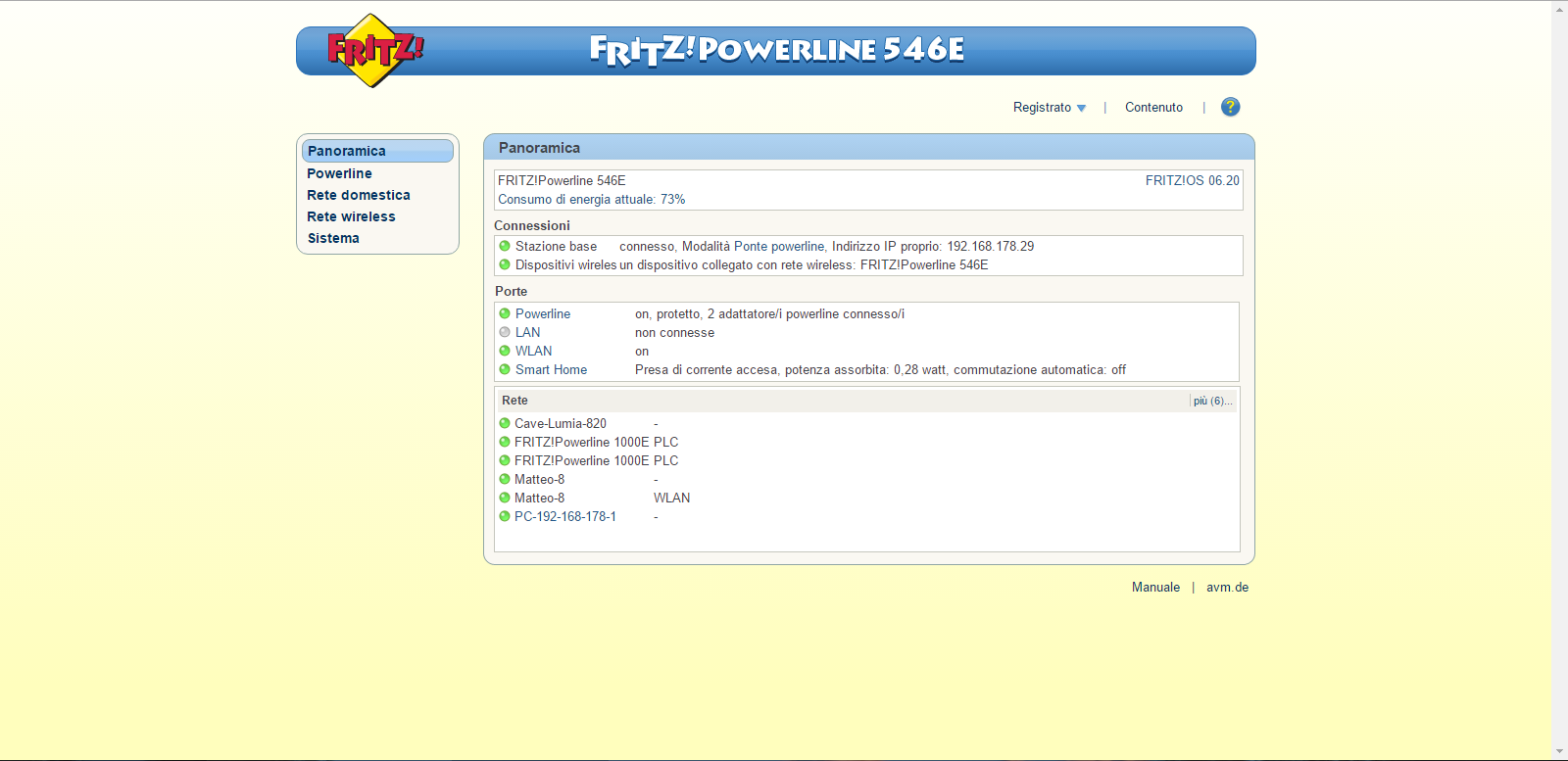Open the Registrato dropdown menu
This screenshot has width=1568, height=761.
point(1049,108)
